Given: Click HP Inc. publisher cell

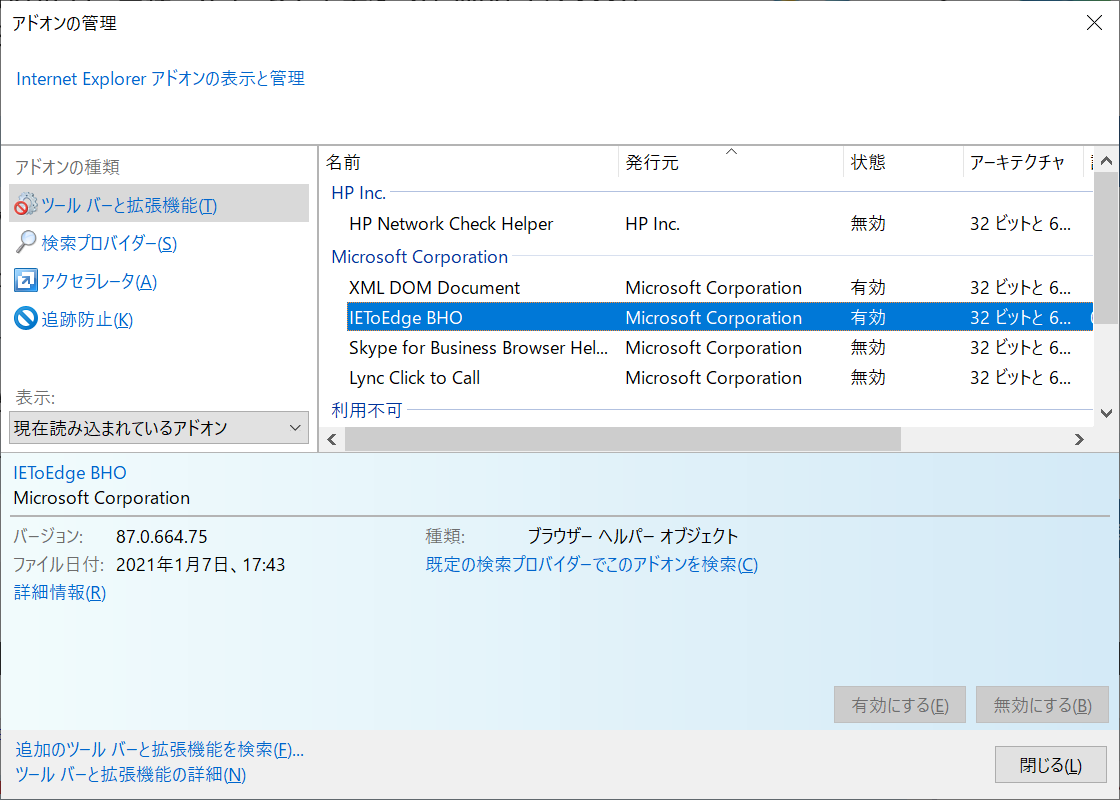Looking at the screenshot, I should pos(652,224).
